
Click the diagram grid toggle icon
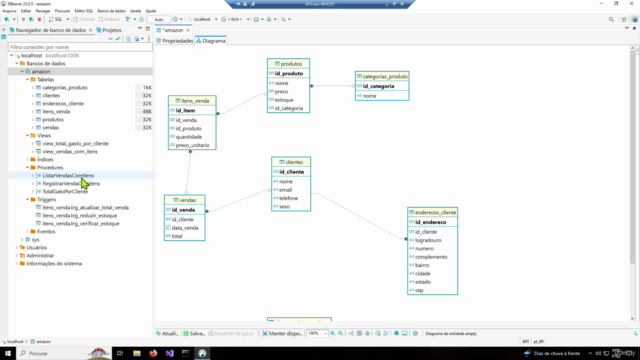point(359,333)
